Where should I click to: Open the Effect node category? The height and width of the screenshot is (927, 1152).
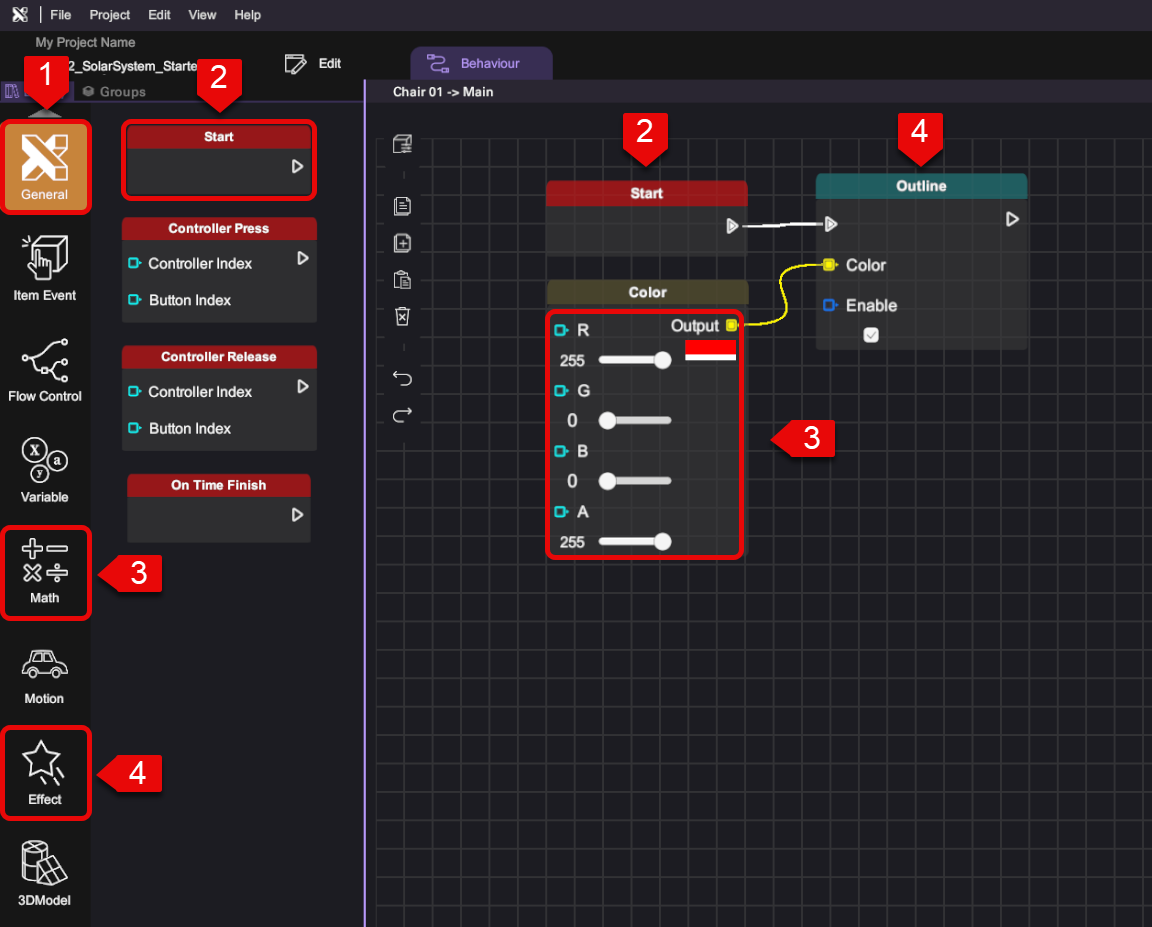(45, 773)
